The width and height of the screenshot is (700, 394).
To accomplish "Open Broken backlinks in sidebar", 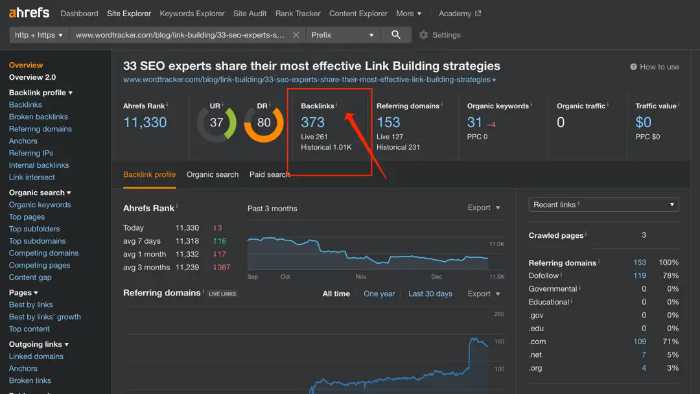I will click(x=38, y=116).
